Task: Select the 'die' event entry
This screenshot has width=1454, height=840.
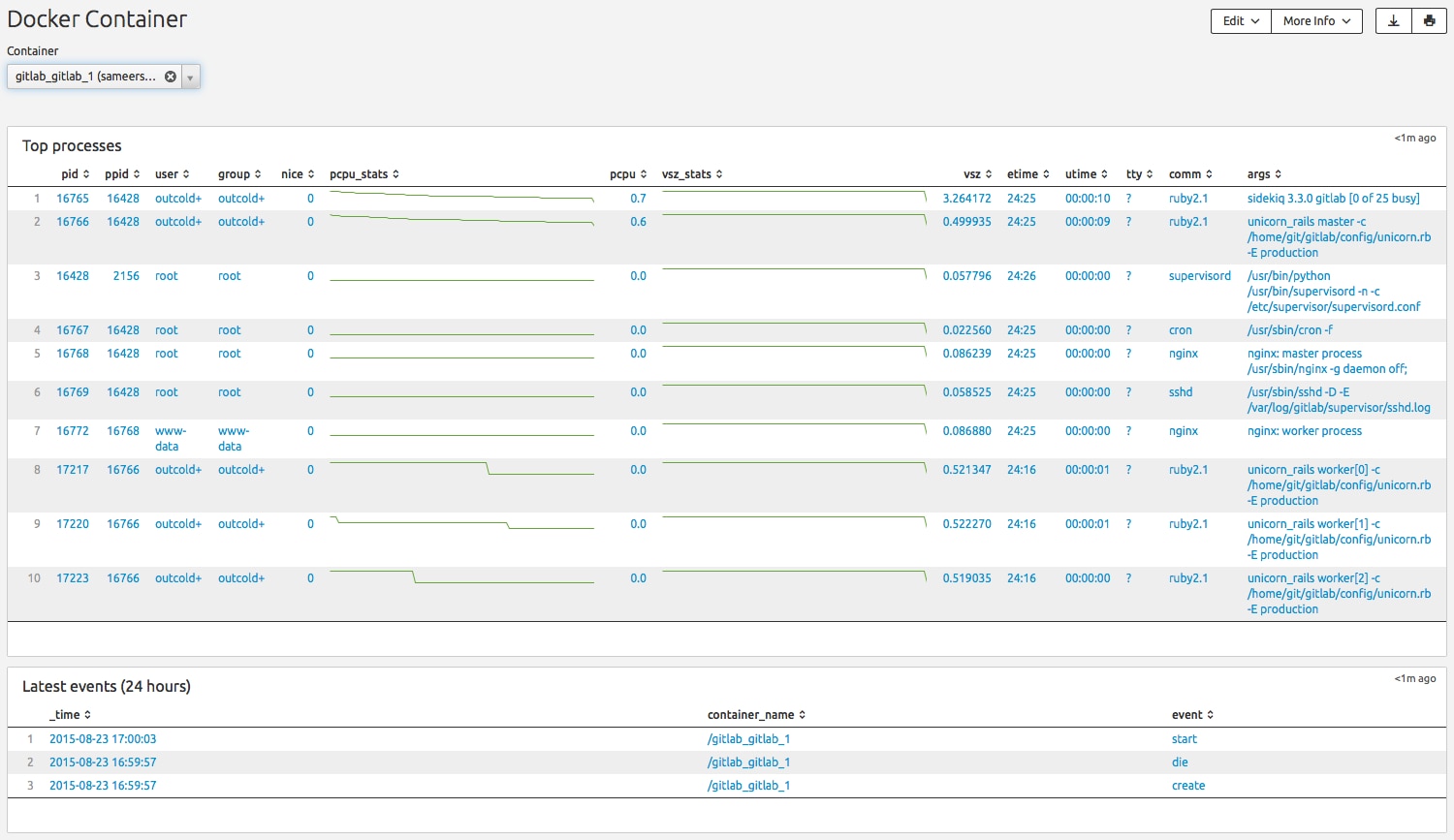Action: (x=1180, y=762)
